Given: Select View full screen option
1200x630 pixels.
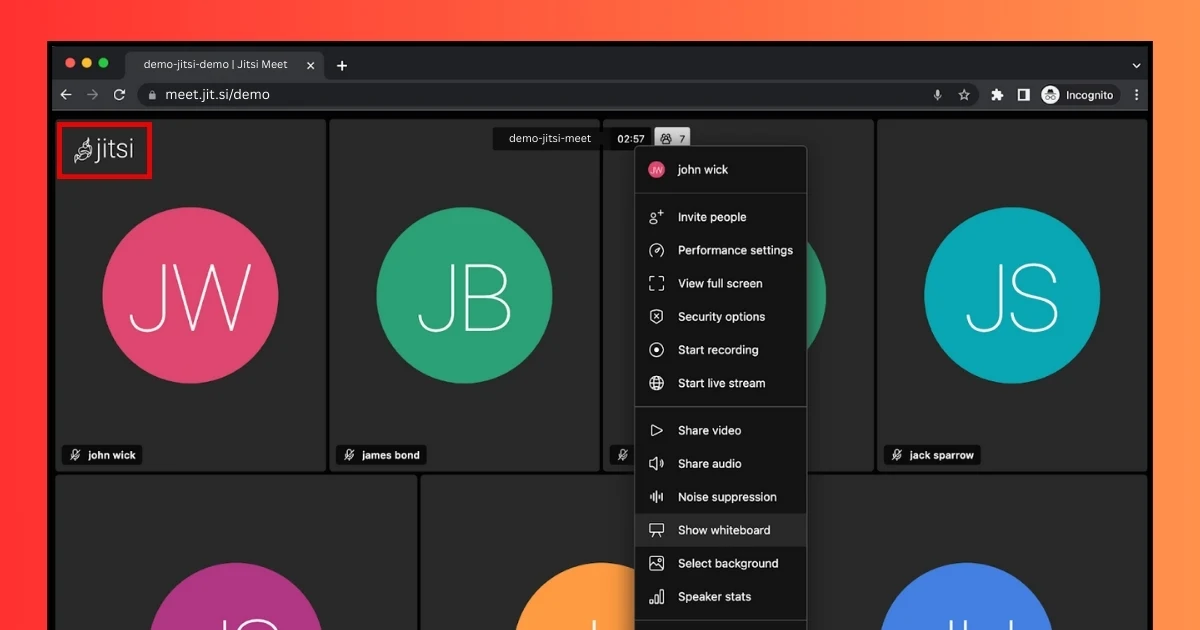Looking at the screenshot, I should click(x=720, y=284).
